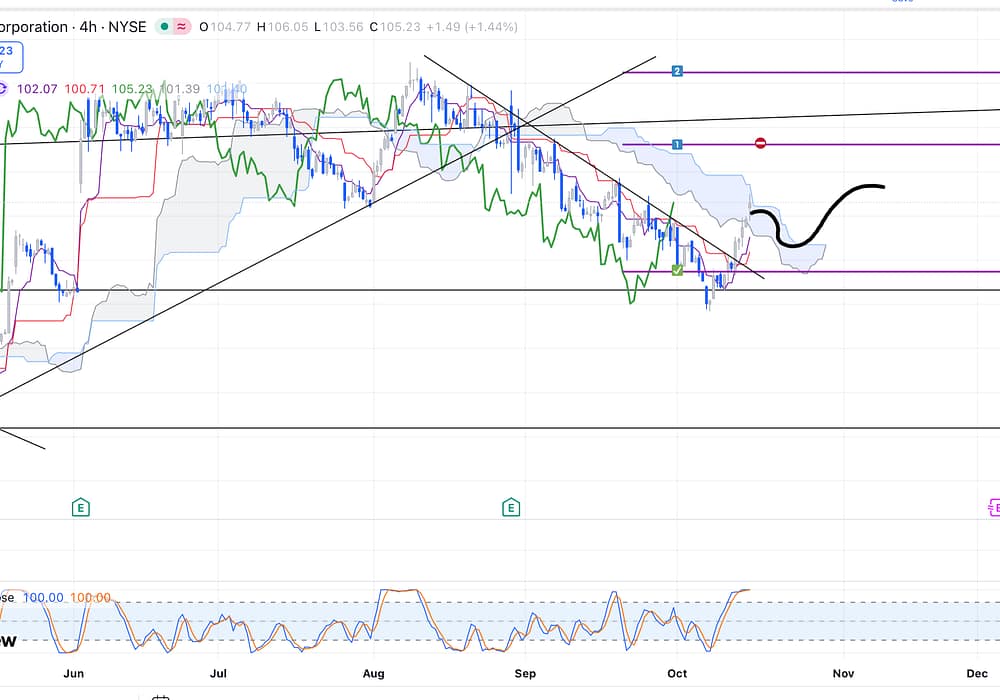
Task: Select the hand-drawn black curve projection
Action: tap(820, 215)
